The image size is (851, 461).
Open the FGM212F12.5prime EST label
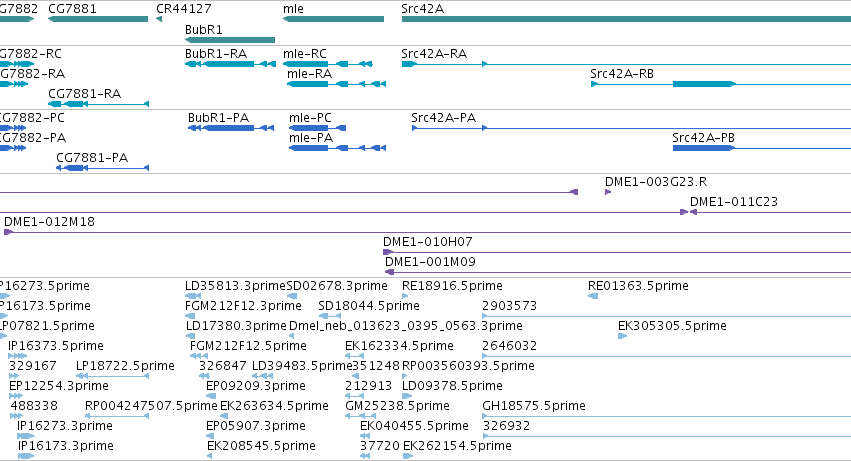[x=248, y=346]
